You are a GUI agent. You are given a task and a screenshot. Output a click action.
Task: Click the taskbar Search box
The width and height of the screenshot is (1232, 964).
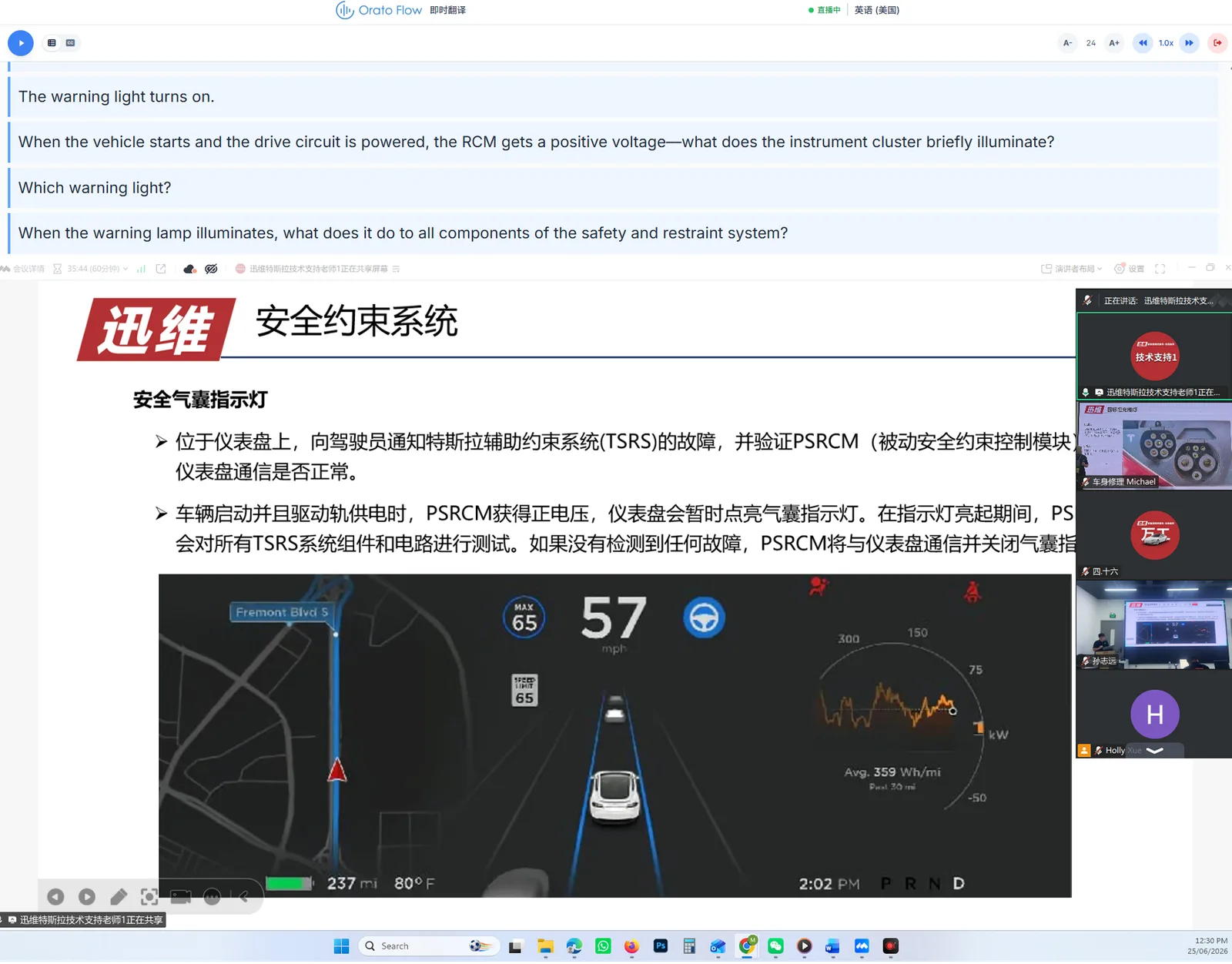(428, 946)
